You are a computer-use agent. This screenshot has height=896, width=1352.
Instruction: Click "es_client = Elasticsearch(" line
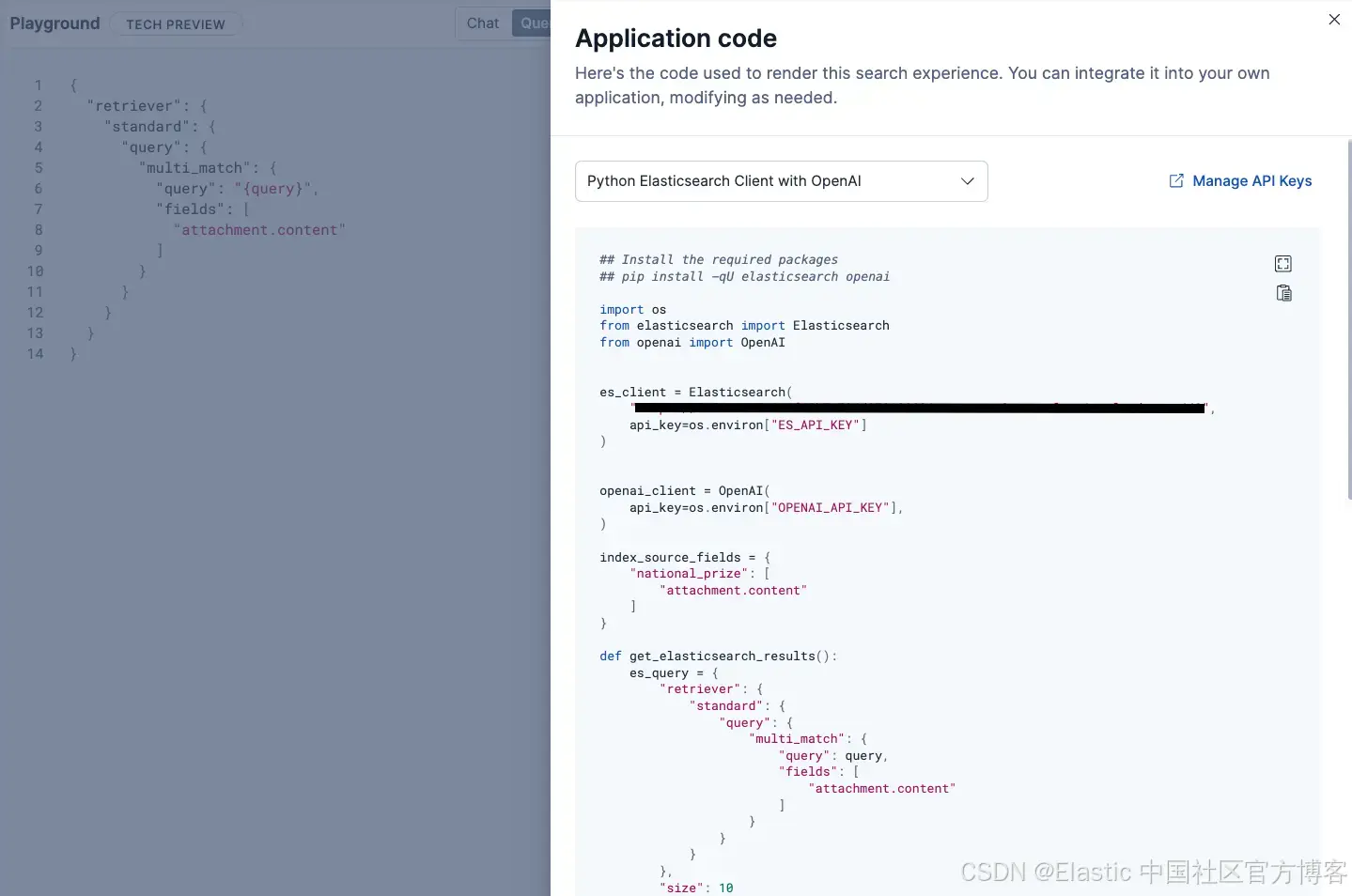696,393
